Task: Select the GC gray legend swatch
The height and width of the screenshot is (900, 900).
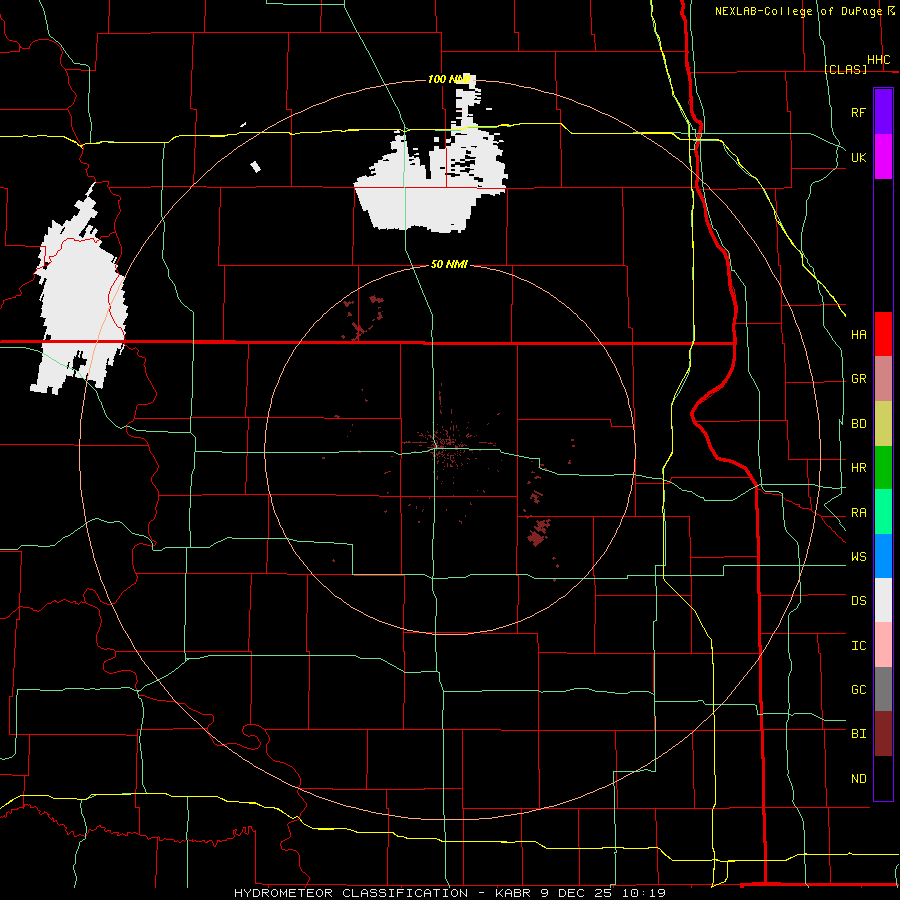Action: click(x=883, y=689)
